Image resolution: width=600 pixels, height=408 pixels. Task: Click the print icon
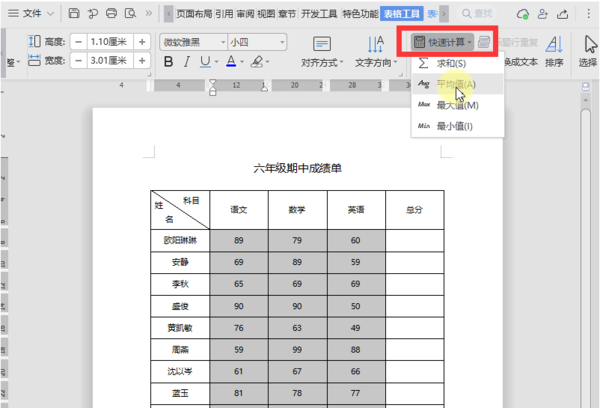pos(111,13)
